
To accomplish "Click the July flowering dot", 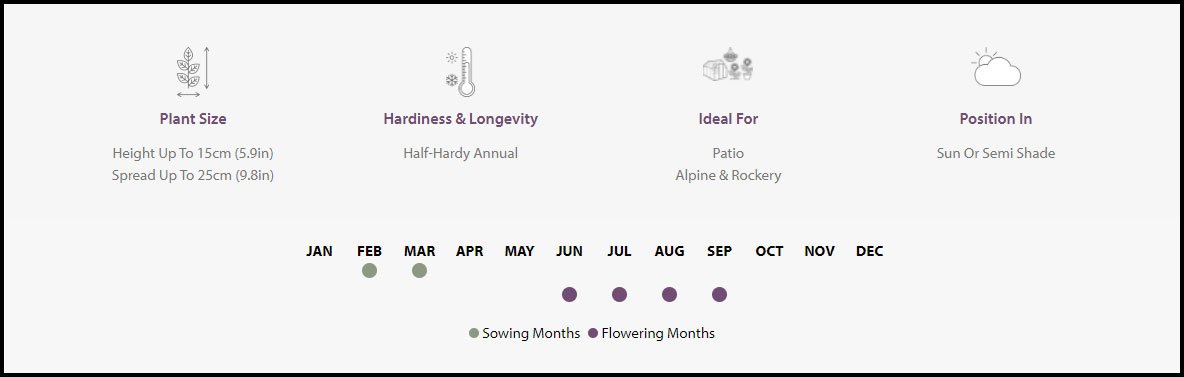I will coord(619,295).
